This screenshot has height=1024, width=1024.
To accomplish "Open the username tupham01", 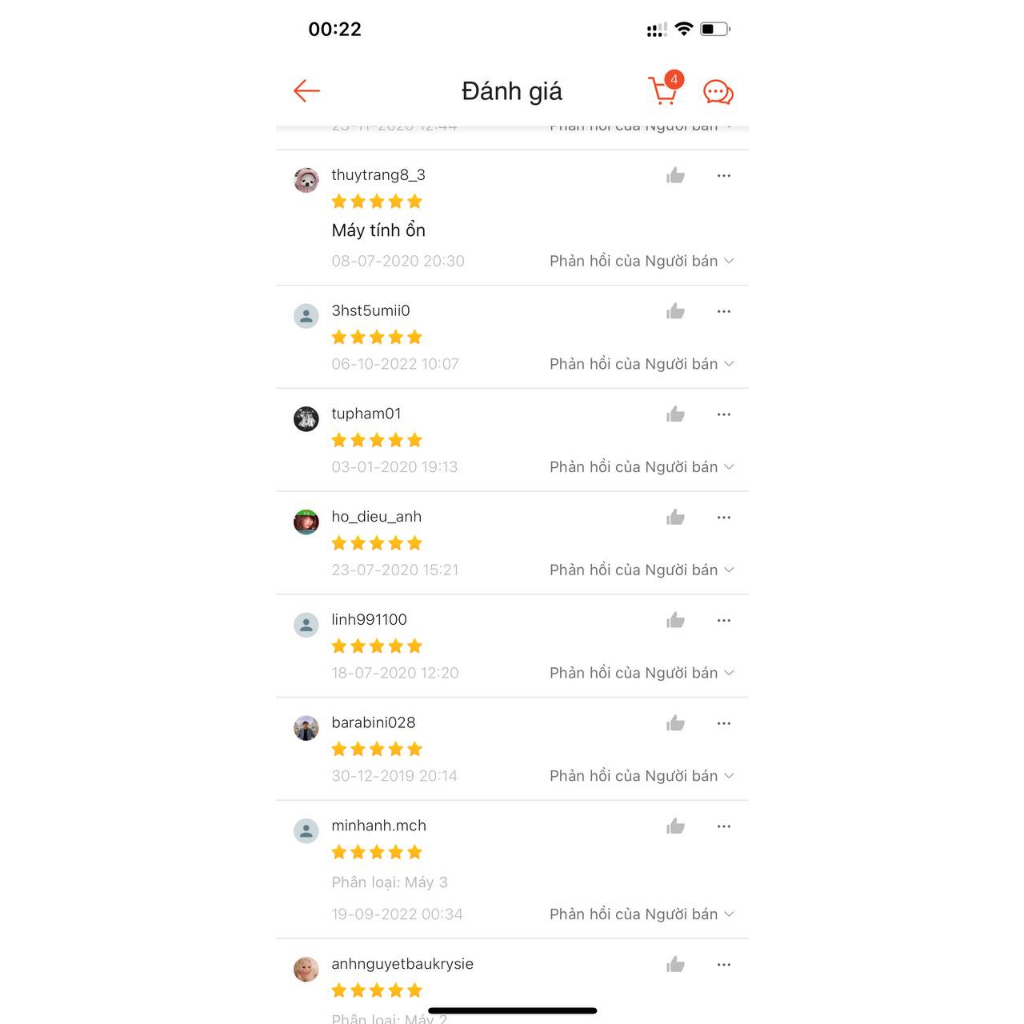I will [366, 414].
